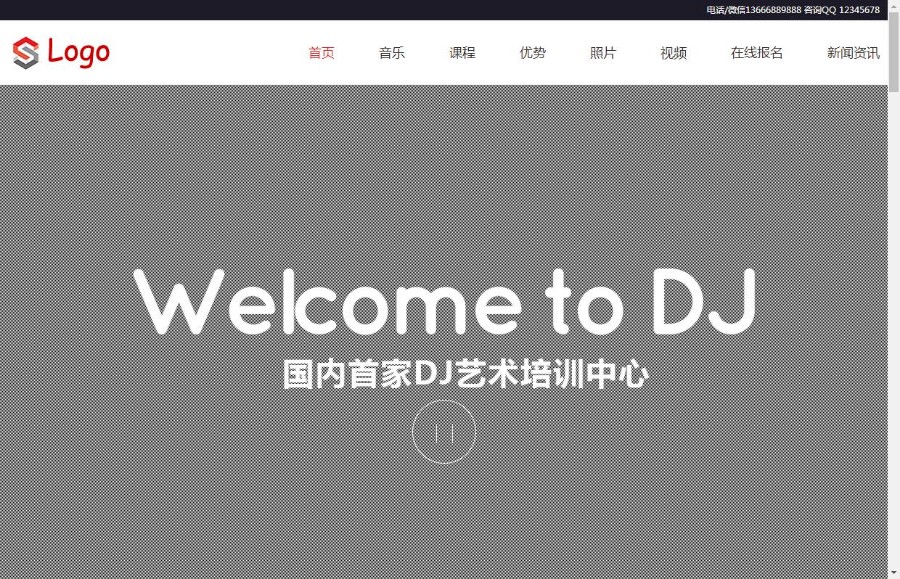
Task: Pause the banner slideshow via the circle pause icon
Action: click(445, 432)
